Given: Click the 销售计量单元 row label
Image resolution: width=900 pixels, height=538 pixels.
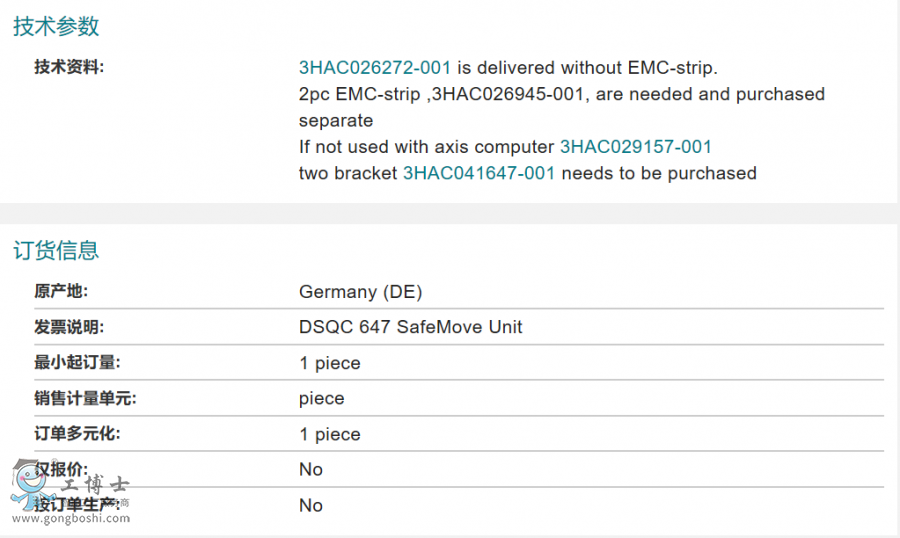Looking at the screenshot, I should tap(85, 398).
